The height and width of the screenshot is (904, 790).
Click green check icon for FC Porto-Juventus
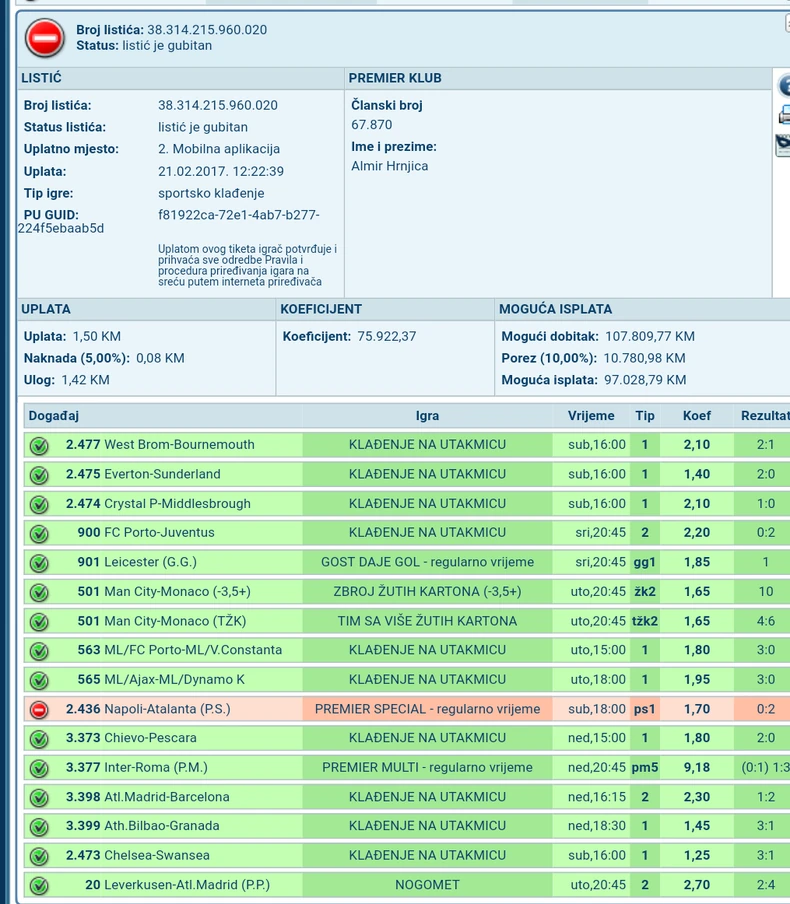pos(39,533)
